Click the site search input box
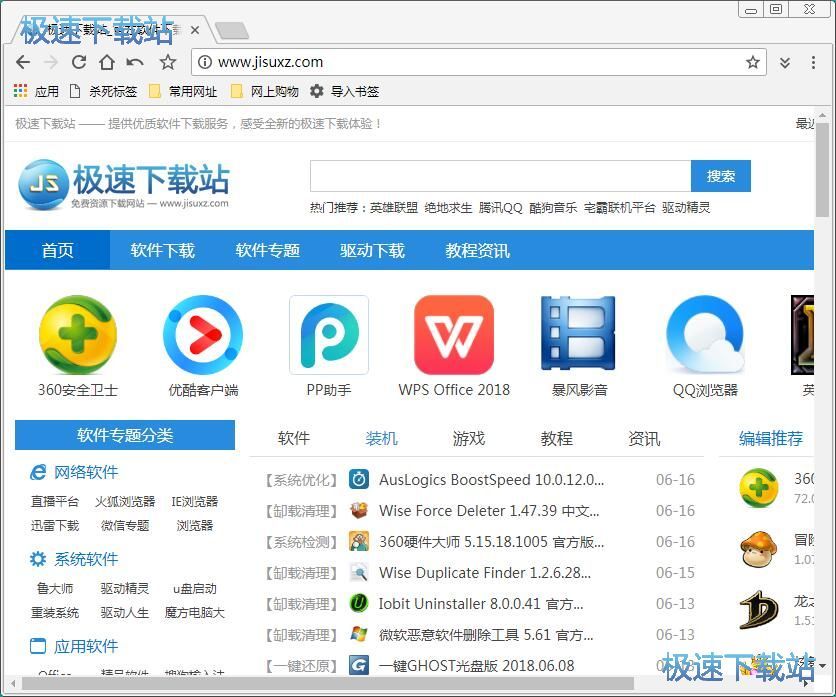 coord(500,176)
